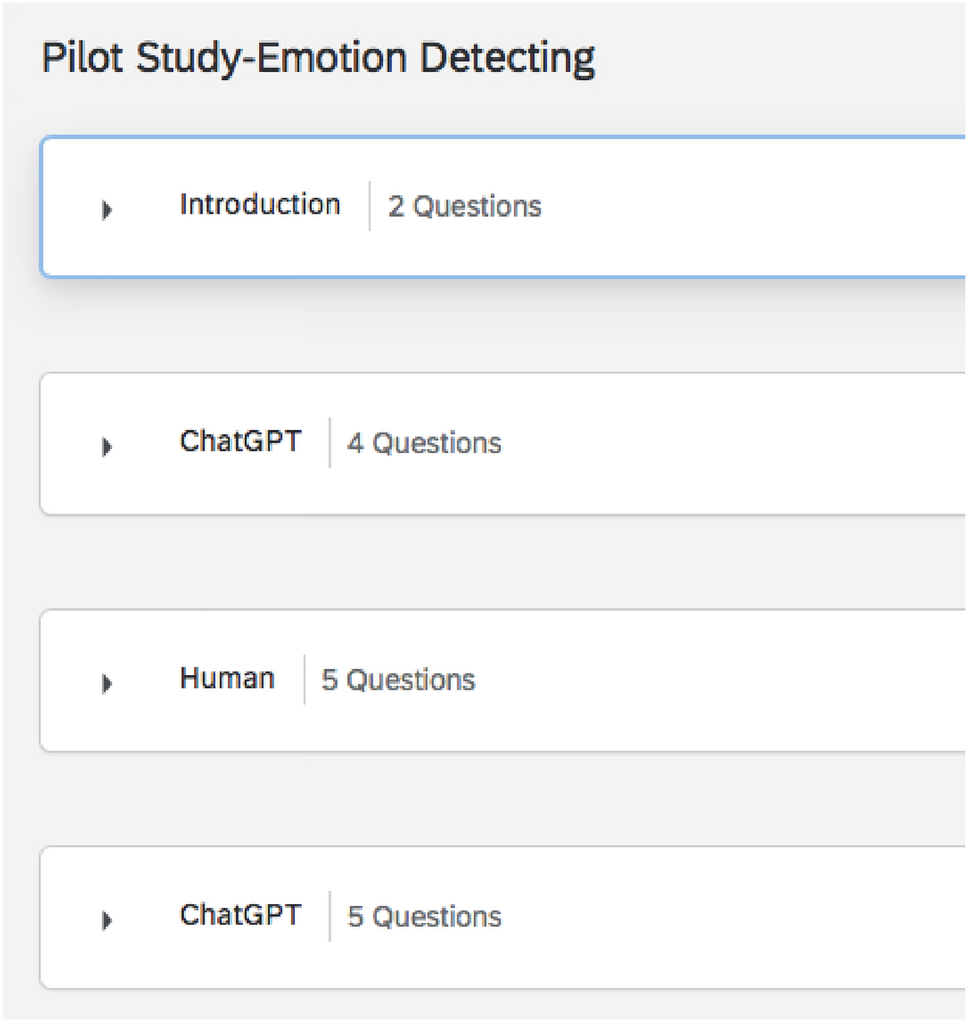The image size is (968, 1023).
Task: Click the Human block name
Action: (x=227, y=678)
